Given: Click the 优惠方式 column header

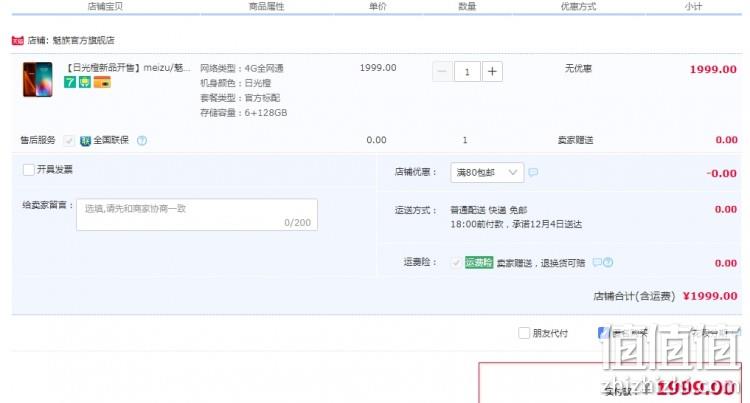Looking at the screenshot, I should point(578,6).
